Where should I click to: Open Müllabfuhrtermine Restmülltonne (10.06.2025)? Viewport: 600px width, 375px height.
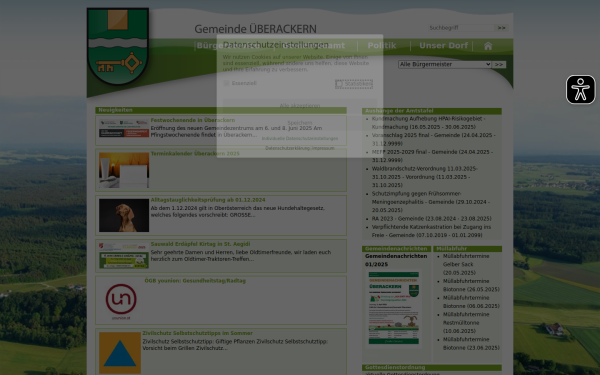tap(466, 323)
